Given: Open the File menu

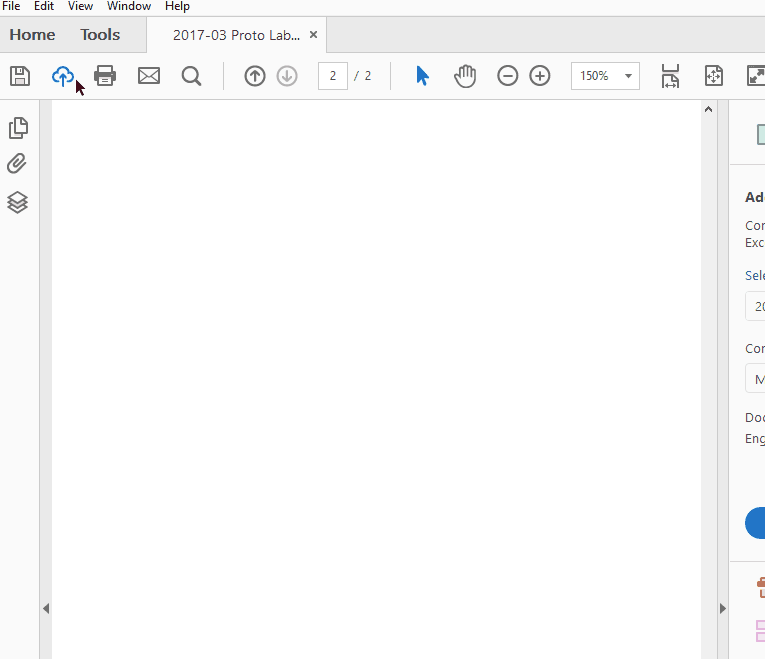Looking at the screenshot, I should (x=11, y=6).
